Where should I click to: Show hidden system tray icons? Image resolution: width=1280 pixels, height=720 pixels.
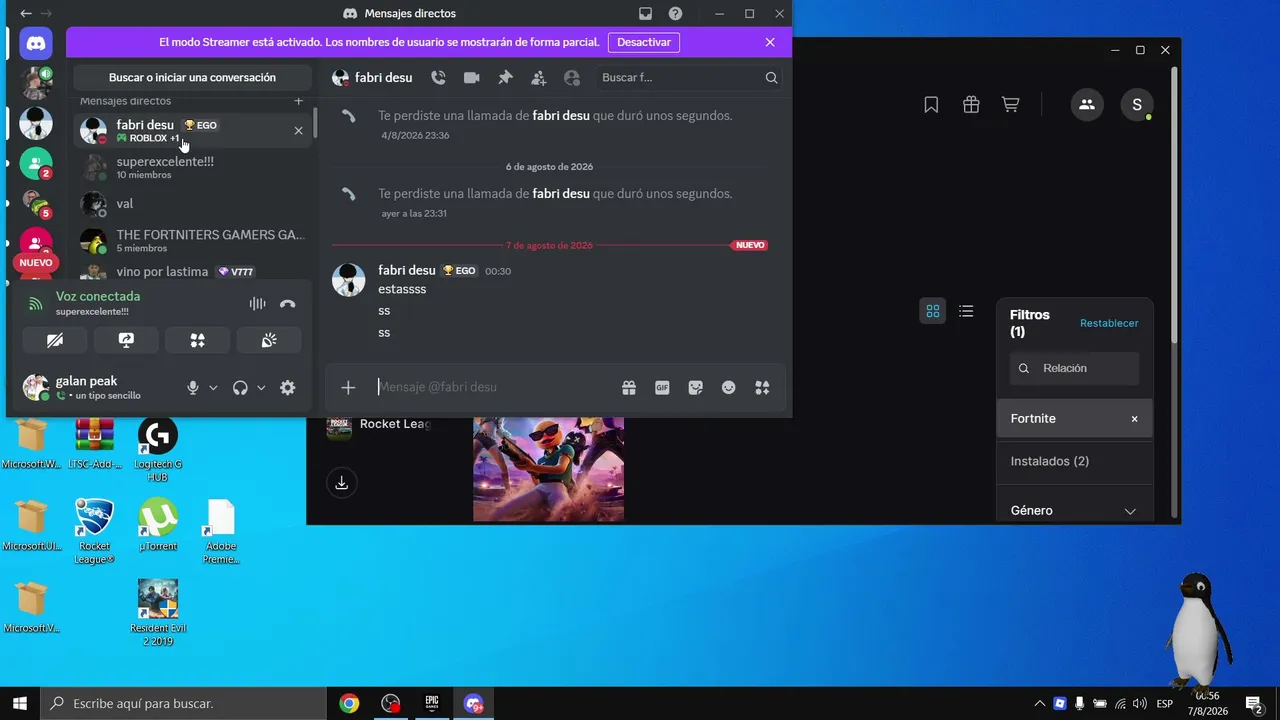(x=1040, y=703)
